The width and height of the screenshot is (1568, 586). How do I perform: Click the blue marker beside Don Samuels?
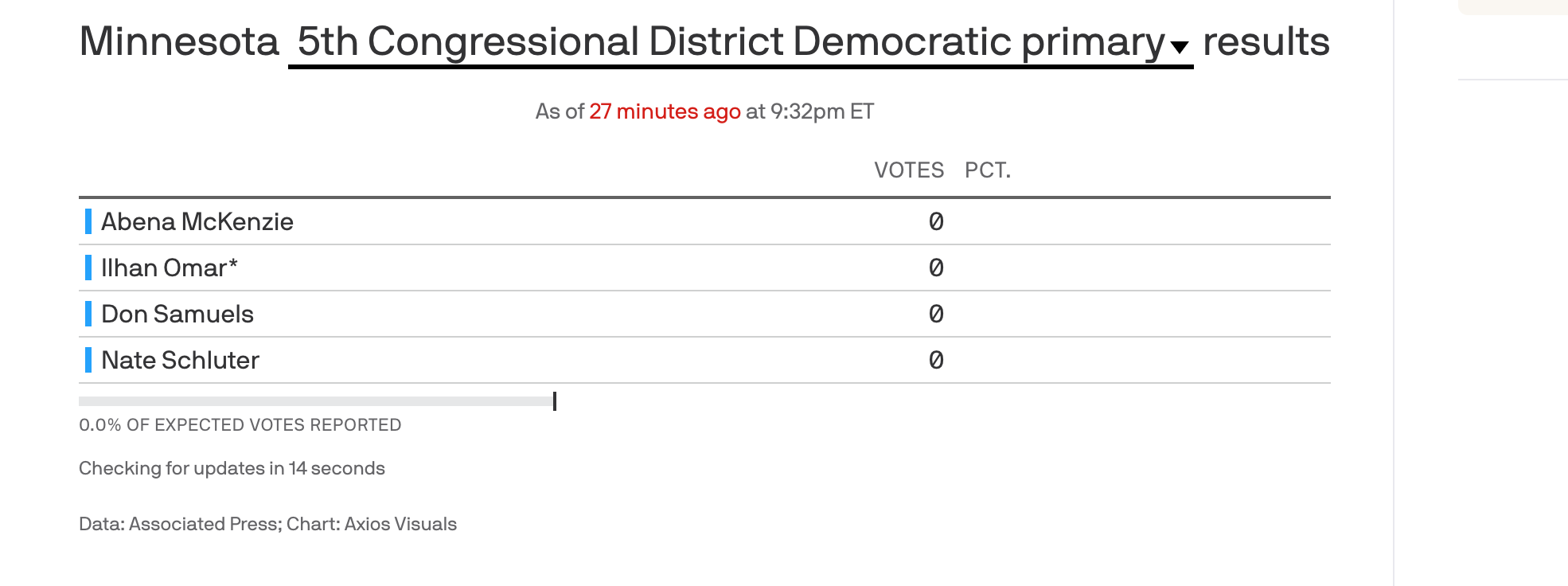[88, 314]
